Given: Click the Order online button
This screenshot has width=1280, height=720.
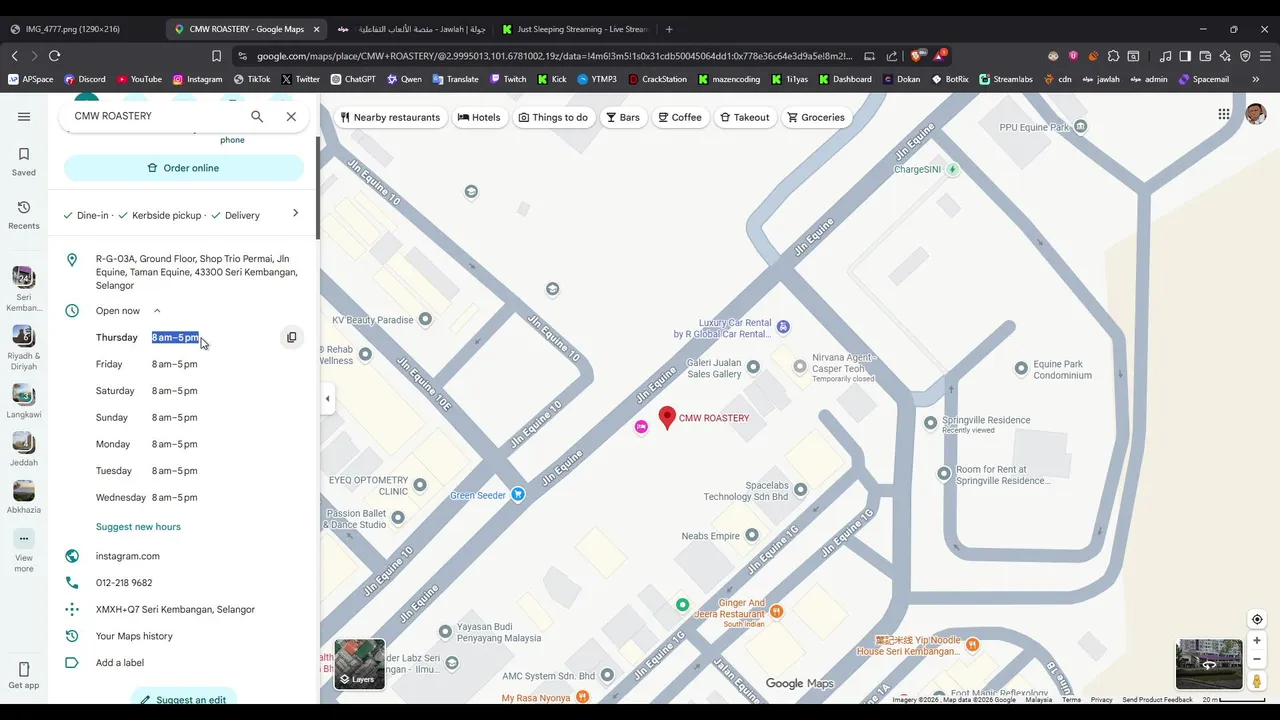Looking at the screenshot, I should pyautogui.click(x=184, y=168).
